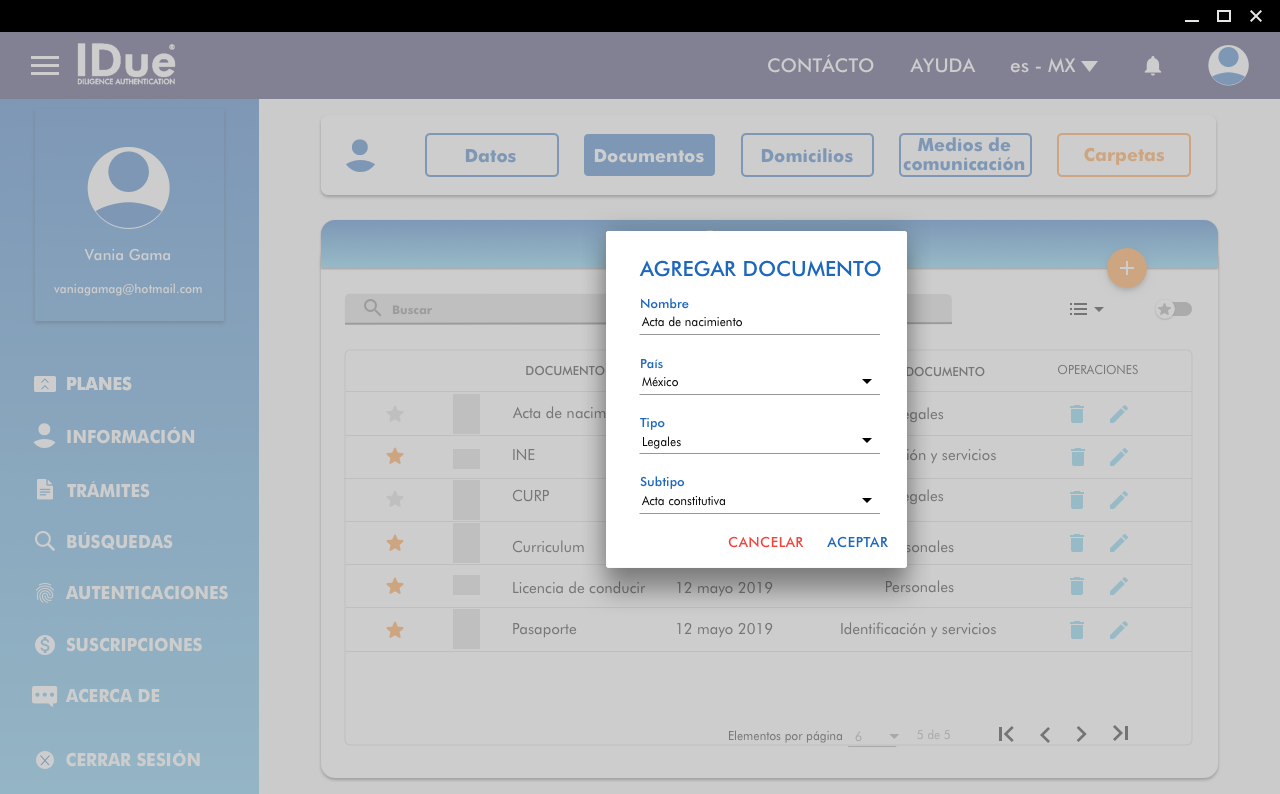Toggle the favorites filter switch

click(x=1174, y=309)
